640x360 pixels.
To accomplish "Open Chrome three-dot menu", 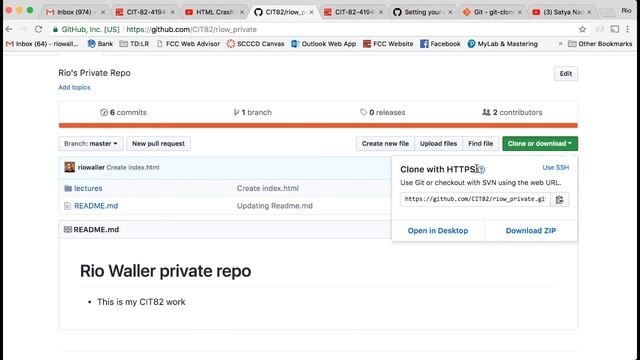I will coord(628,29).
